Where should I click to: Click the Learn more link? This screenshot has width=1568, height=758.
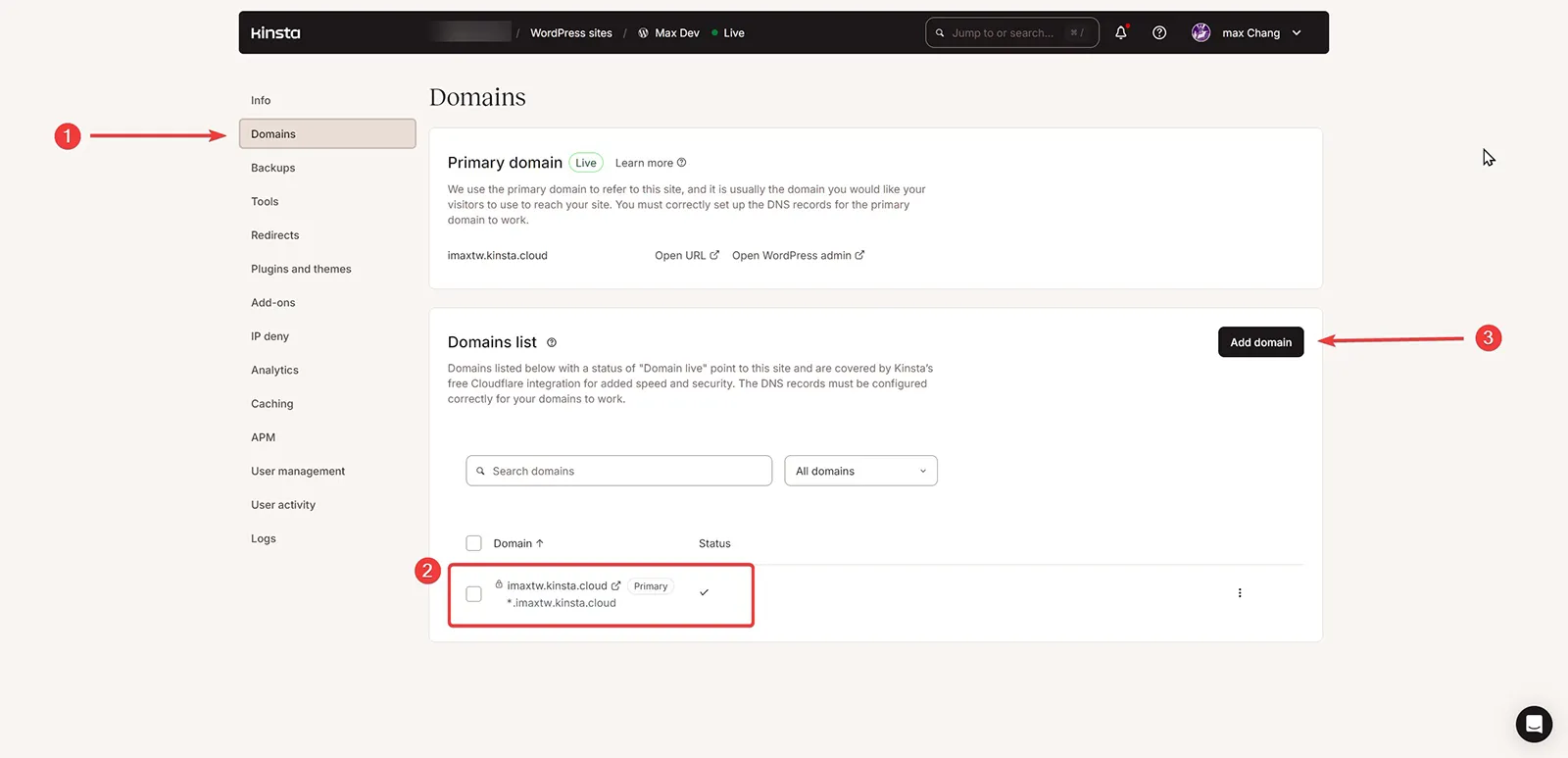click(x=651, y=163)
